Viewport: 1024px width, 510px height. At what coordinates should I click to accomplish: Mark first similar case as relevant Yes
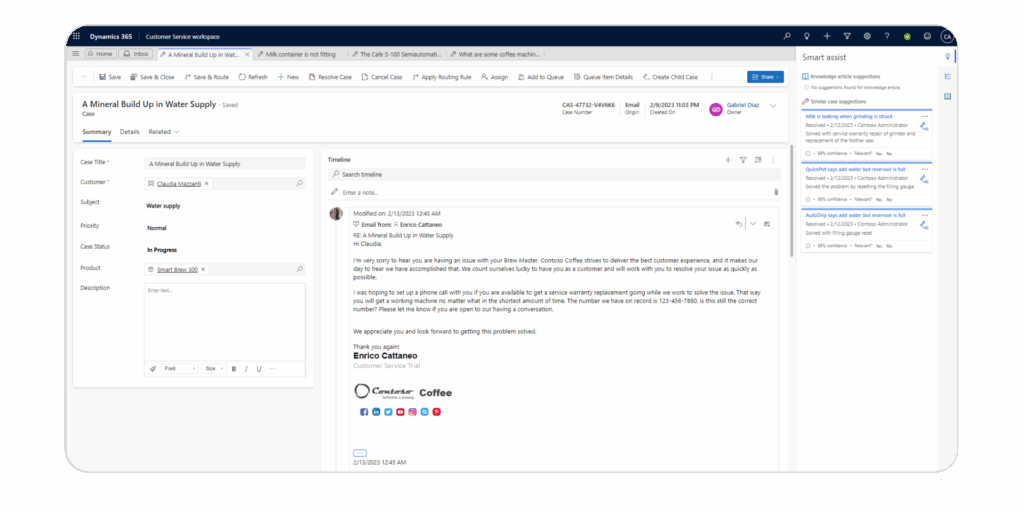tap(878, 153)
